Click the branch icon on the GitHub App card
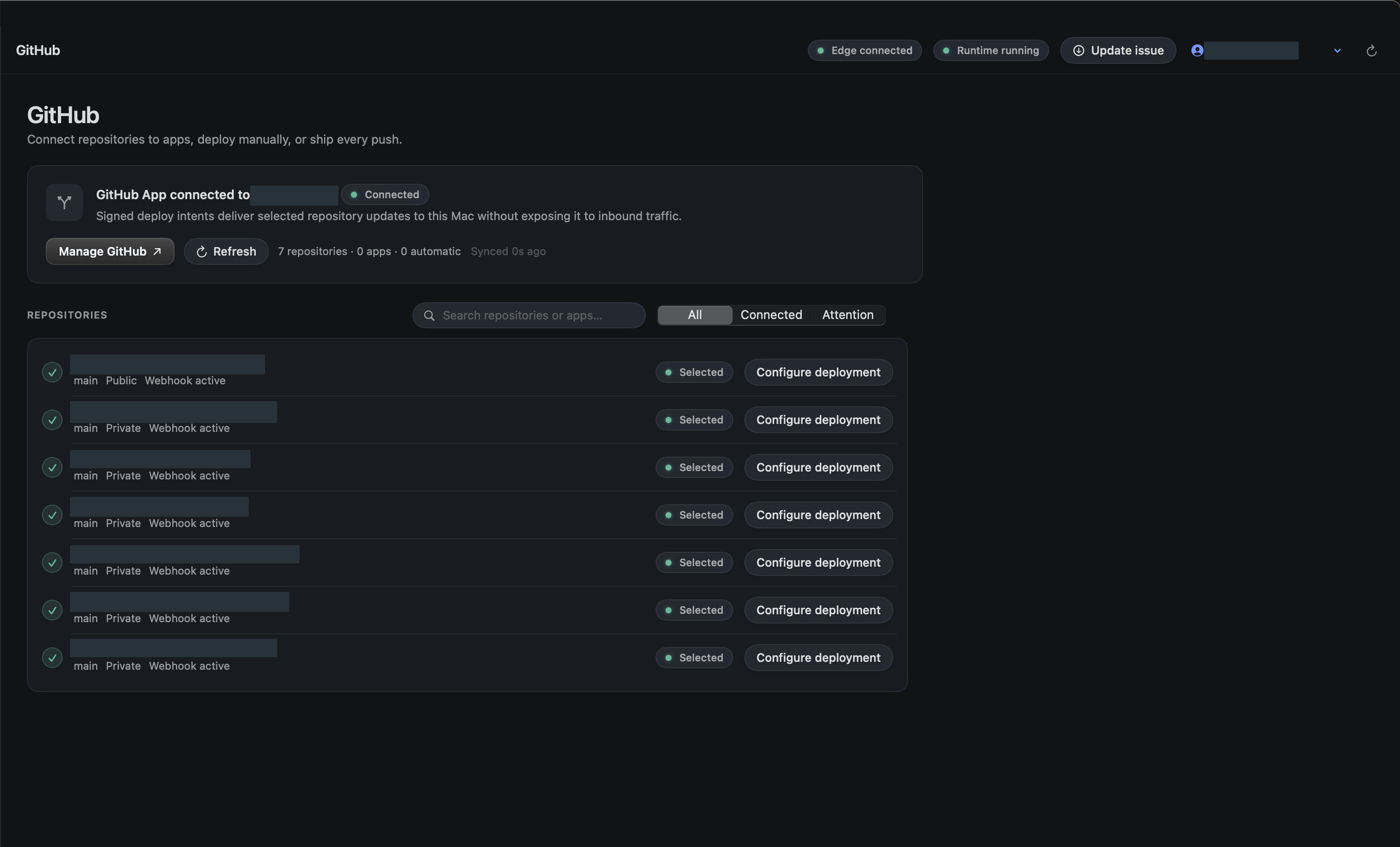1400x847 pixels. [x=64, y=202]
